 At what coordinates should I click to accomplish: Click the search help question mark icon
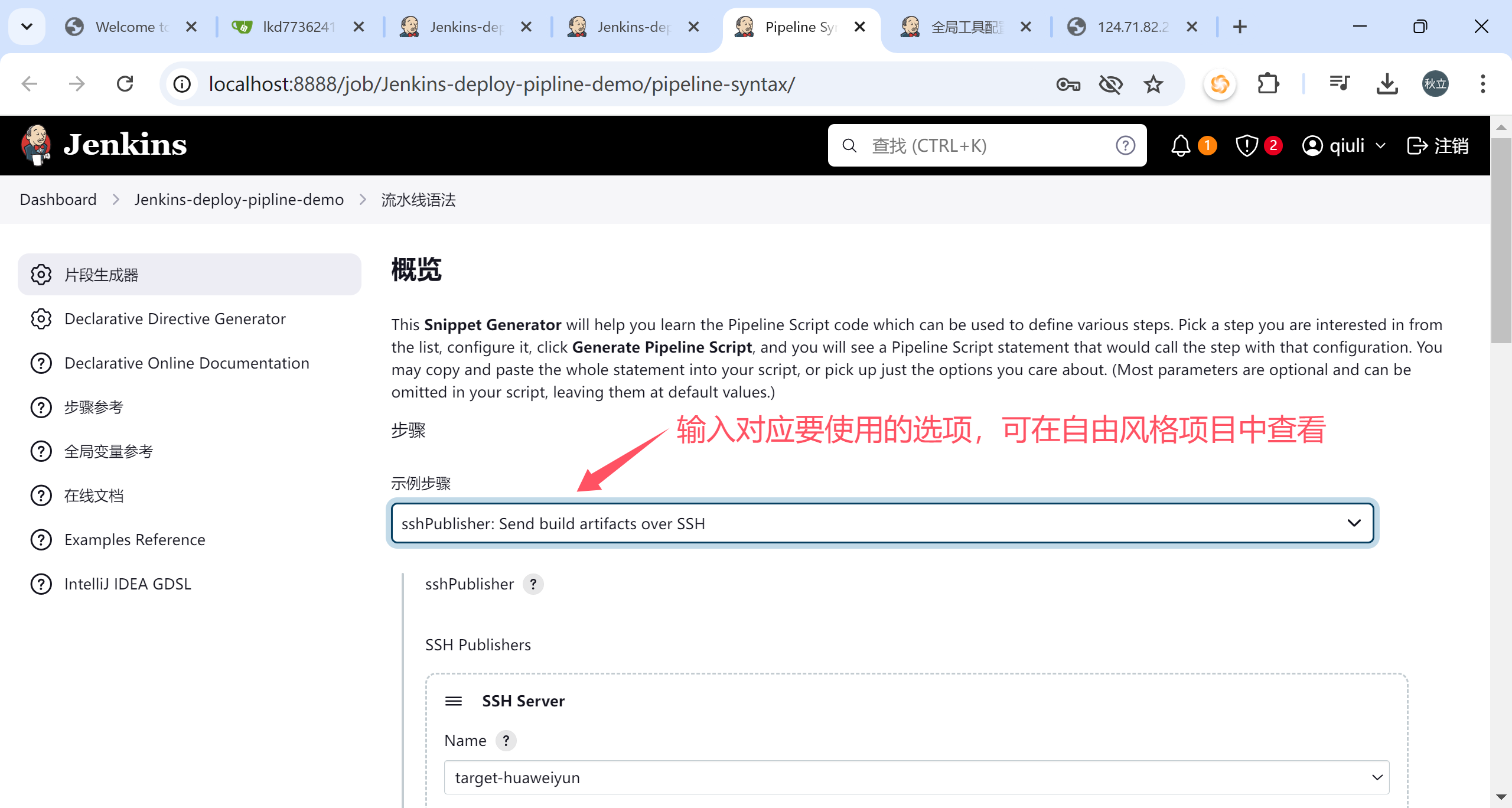1125,145
